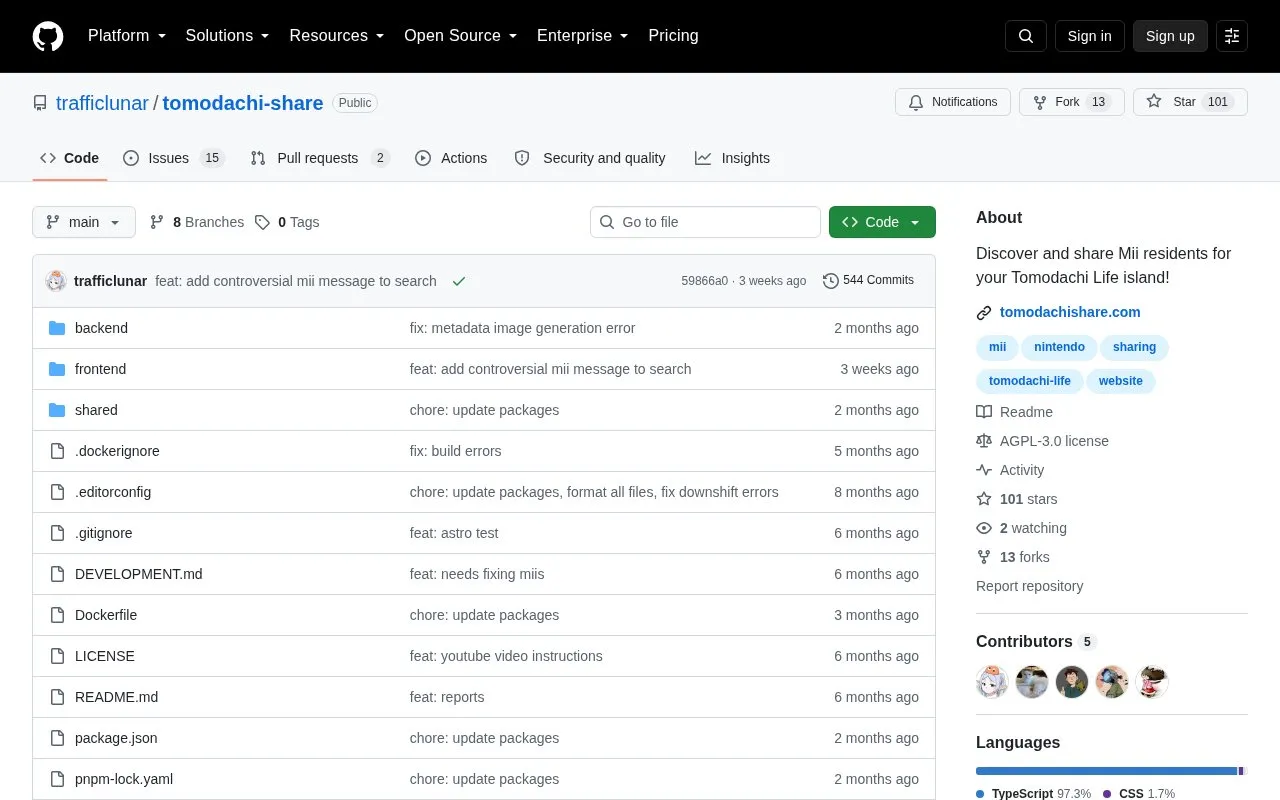The height and width of the screenshot is (800, 1280).
Task: Open the Insights tab
Action: [x=733, y=158]
